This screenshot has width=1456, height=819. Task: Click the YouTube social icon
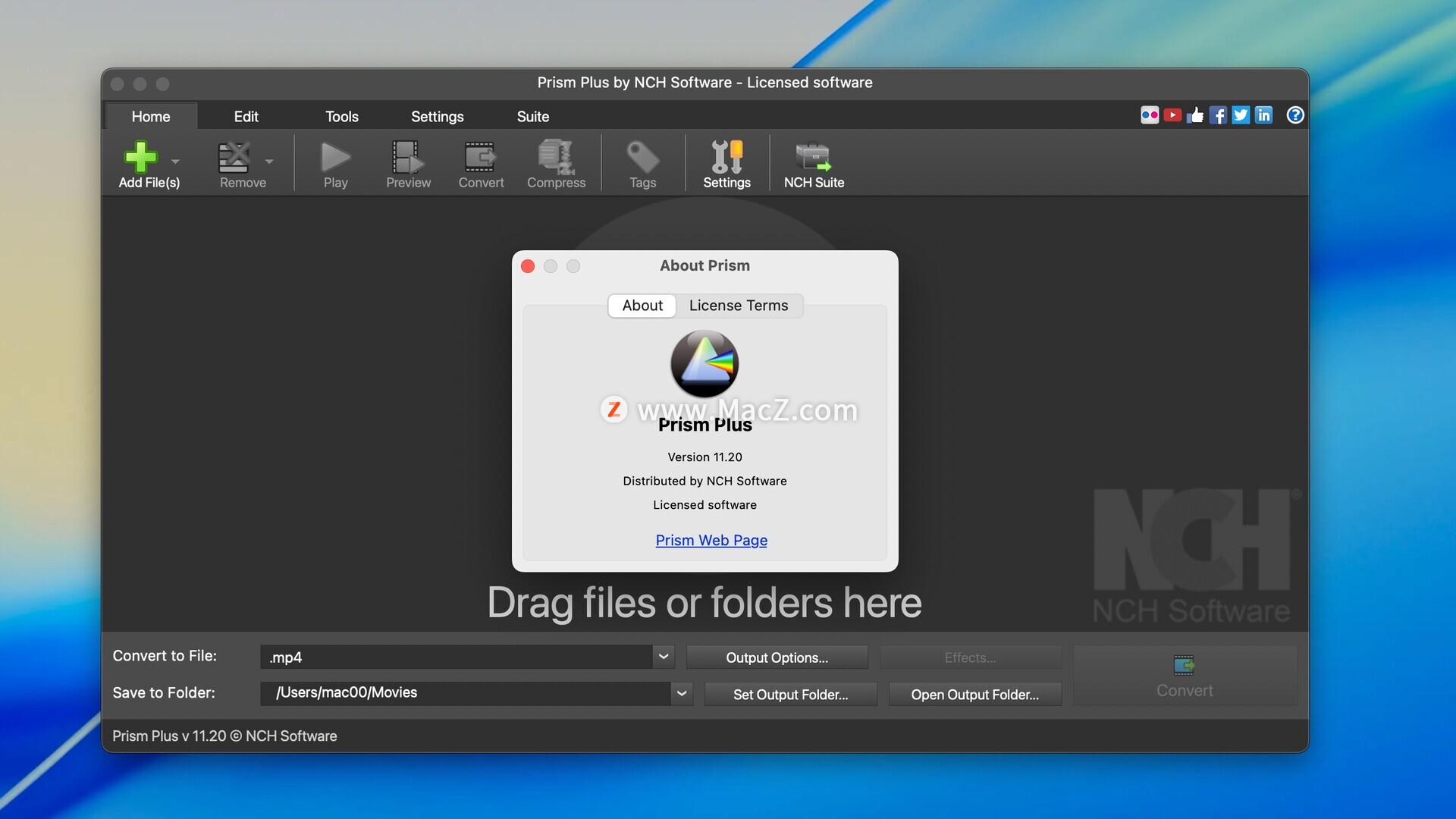coord(1172,115)
